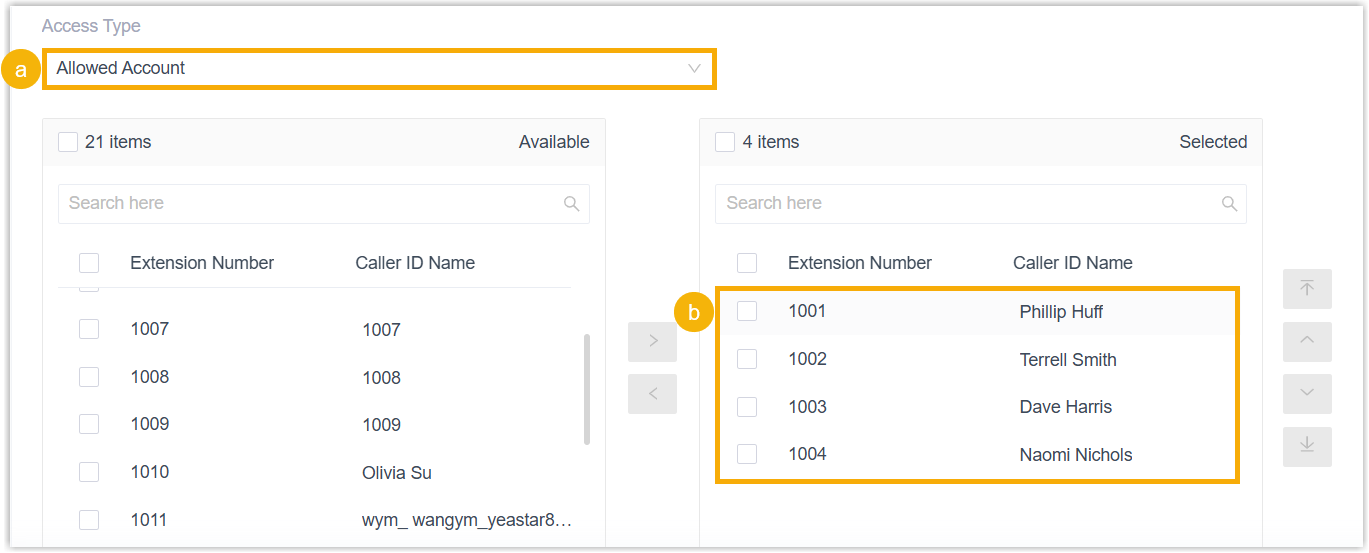Click the move-to-top arrow icon

point(1307,289)
